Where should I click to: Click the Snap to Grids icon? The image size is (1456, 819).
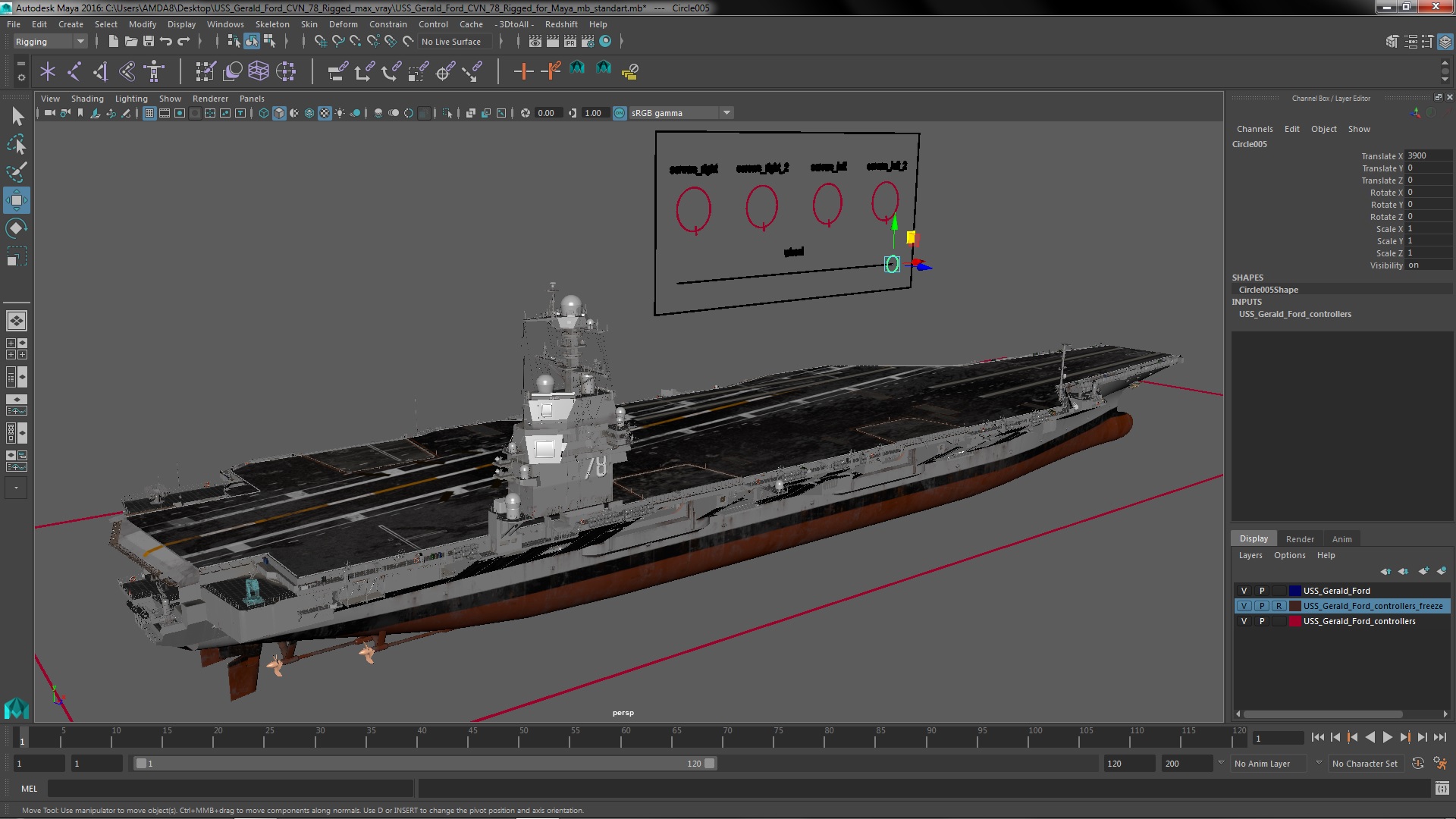321,42
